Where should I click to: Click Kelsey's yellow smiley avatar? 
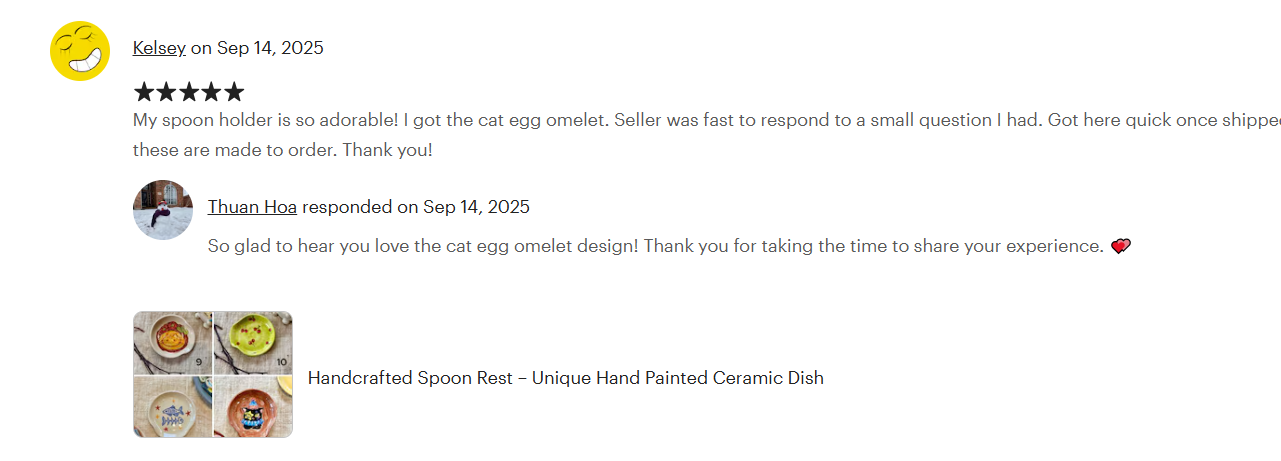coord(80,51)
